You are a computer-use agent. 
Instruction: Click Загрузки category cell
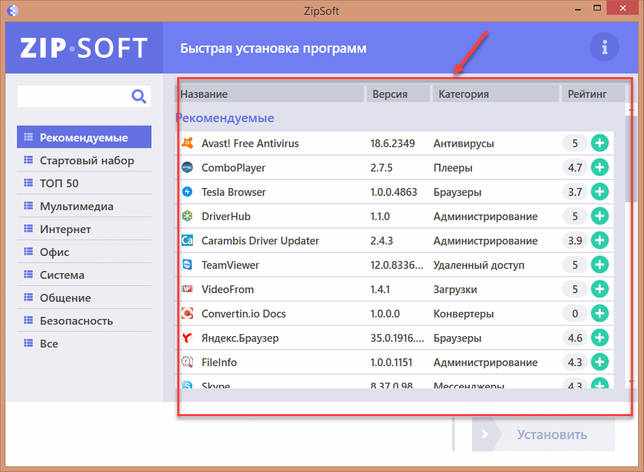pos(455,290)
